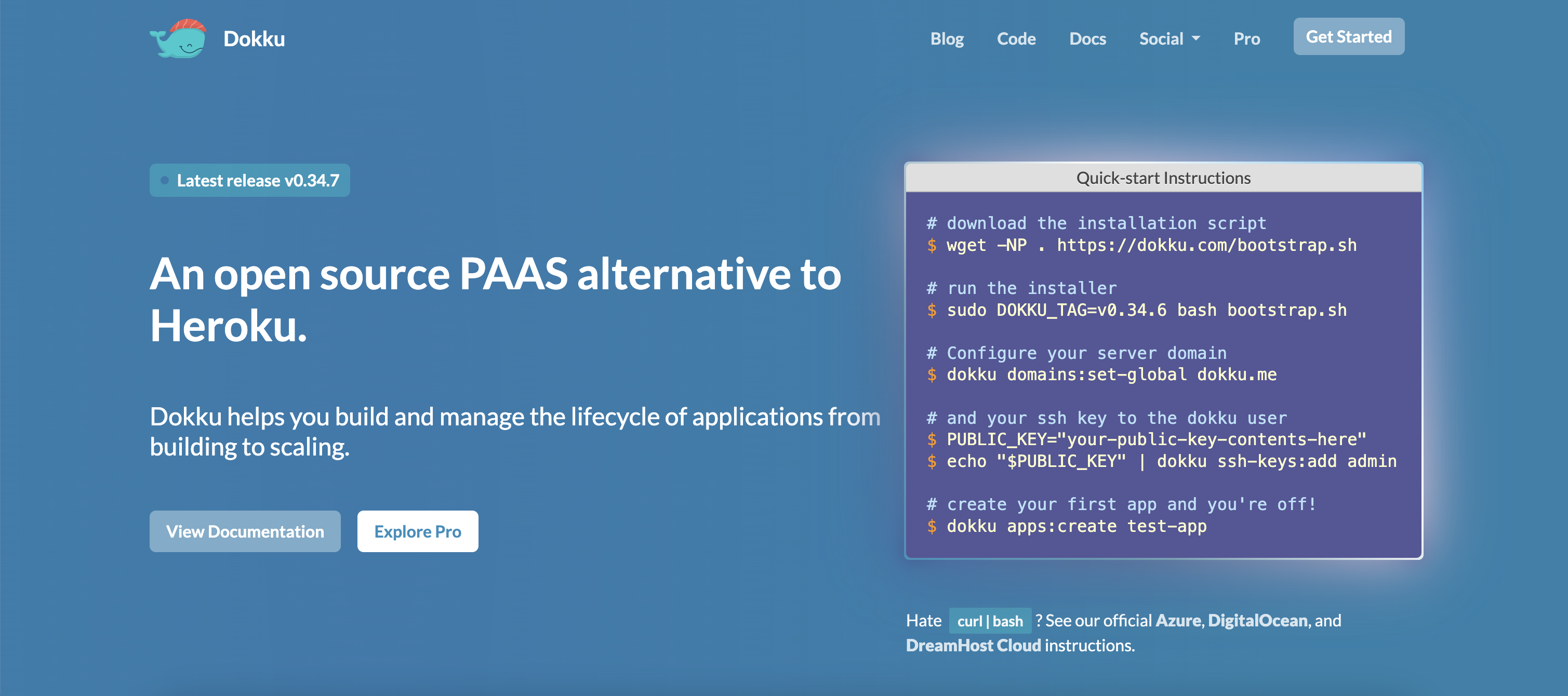Open the Dokku brand name link
1568x696 pixels.
point(254,39)
